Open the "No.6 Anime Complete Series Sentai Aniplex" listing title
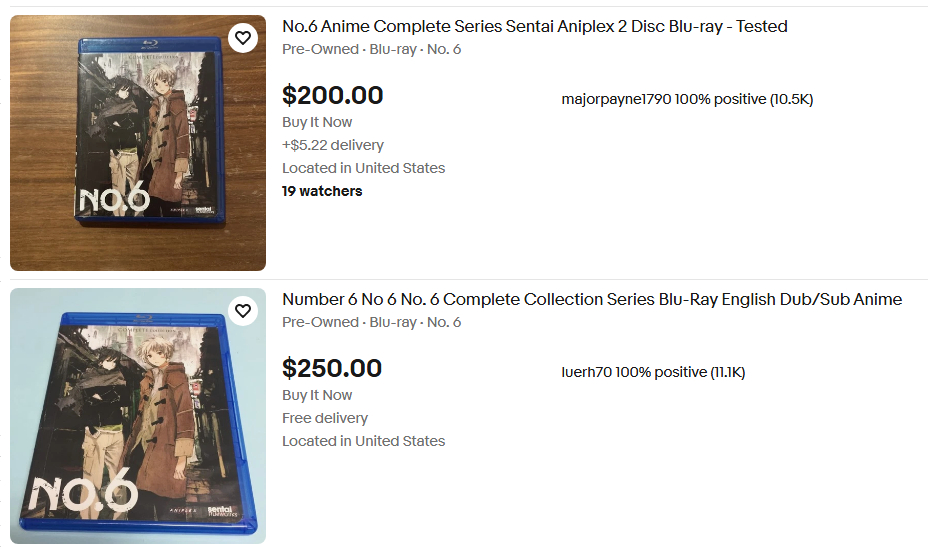The width and height of the screenshot is (928, 551). (534, 27)
